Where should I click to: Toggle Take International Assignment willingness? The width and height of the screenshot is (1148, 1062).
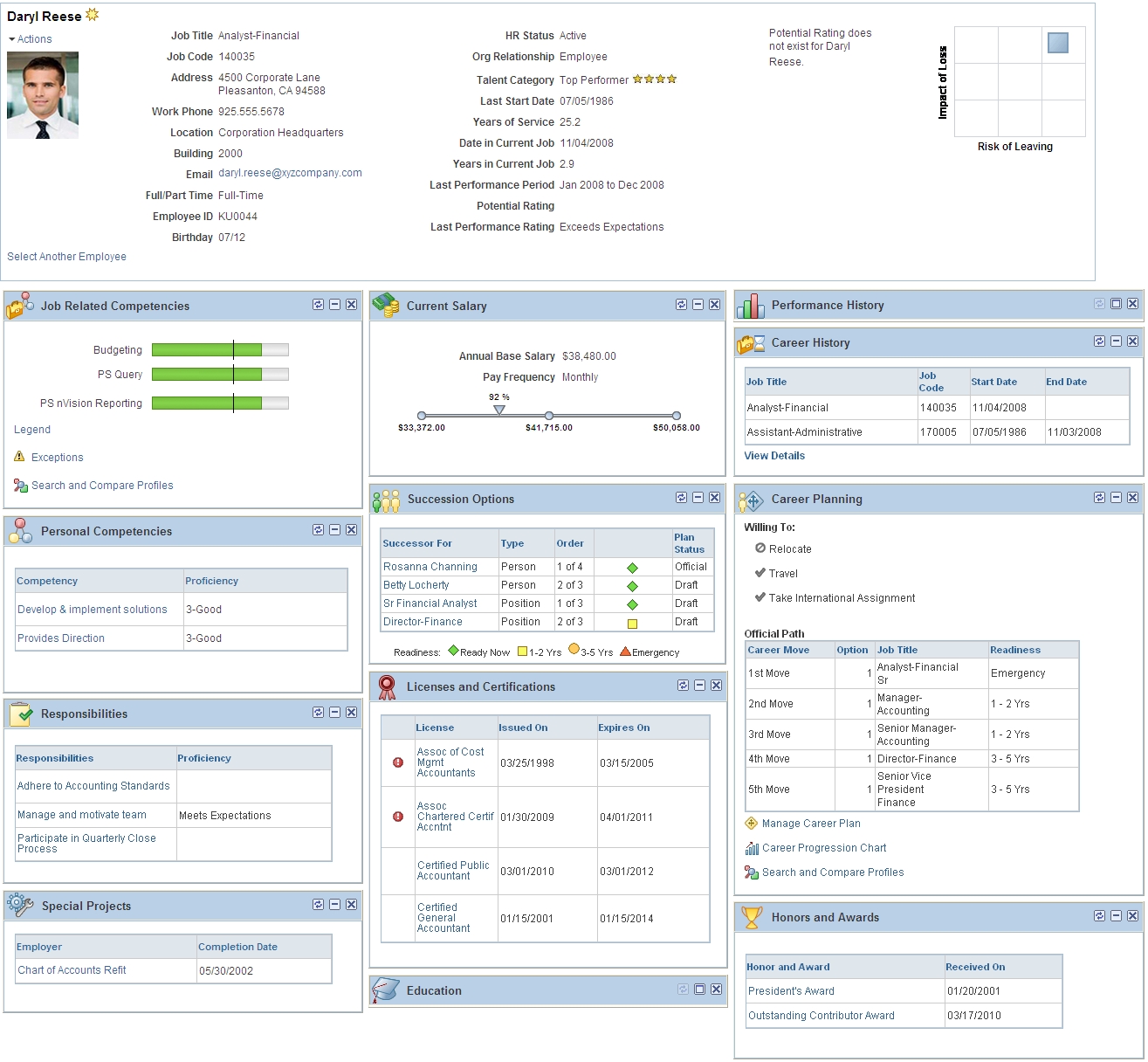(x=760, y=598)
